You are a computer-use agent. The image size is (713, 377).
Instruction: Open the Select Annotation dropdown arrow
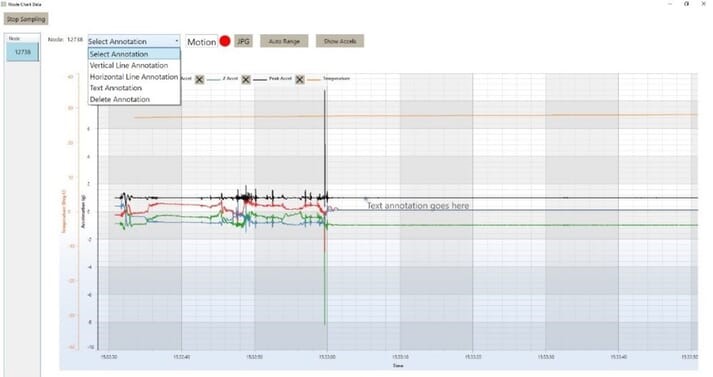[176, 41]
